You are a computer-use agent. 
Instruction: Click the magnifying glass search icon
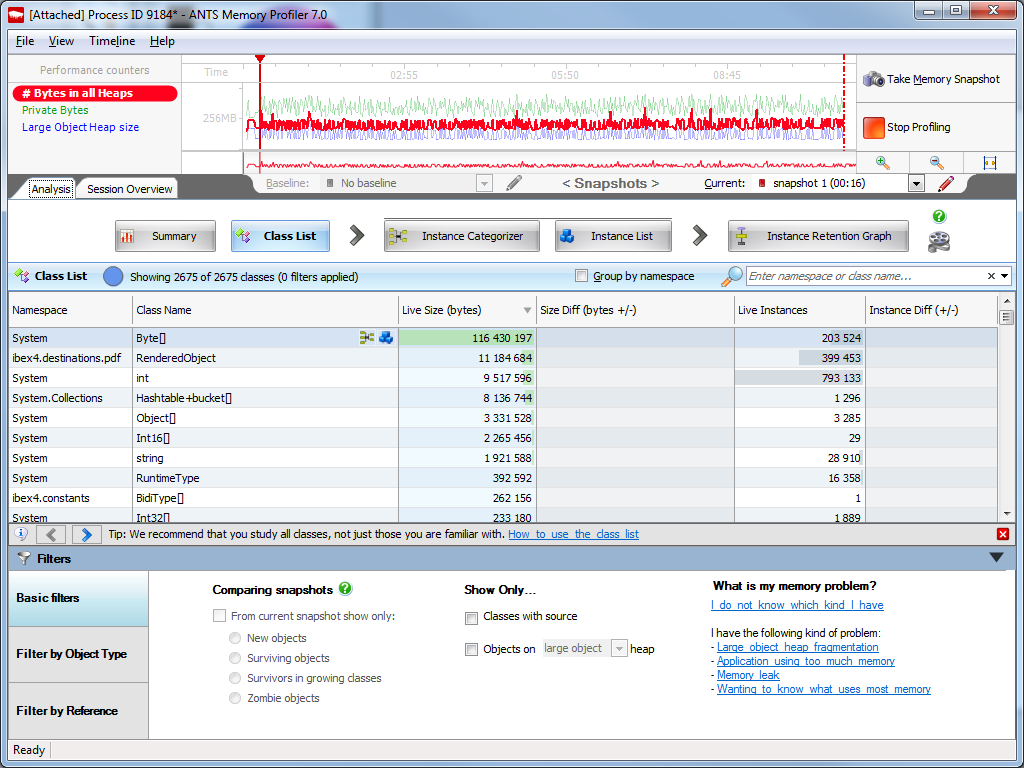coord(731,276)
